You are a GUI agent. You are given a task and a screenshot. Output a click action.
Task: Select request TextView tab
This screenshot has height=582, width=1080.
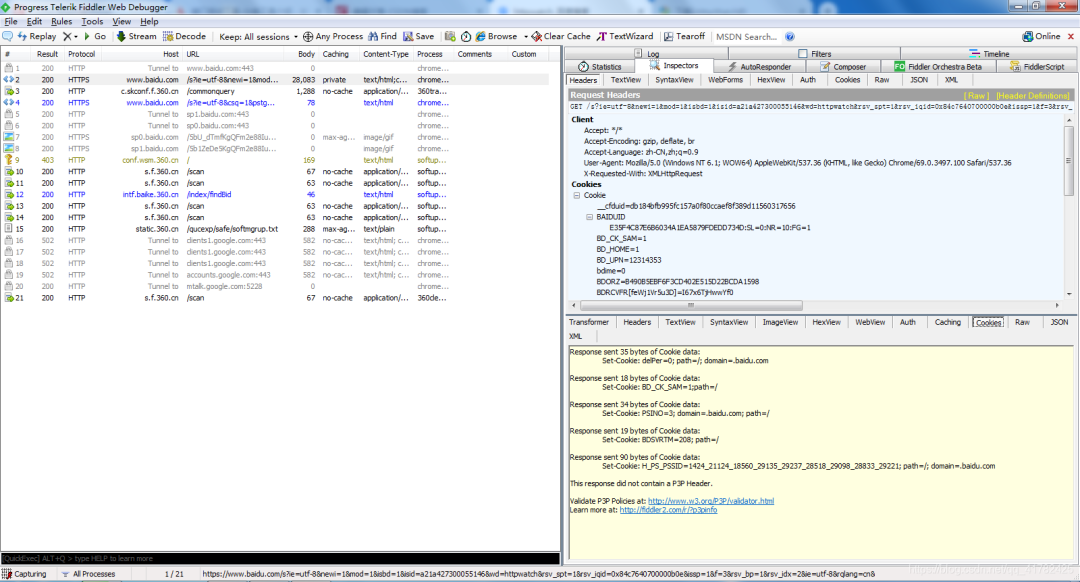pos(625,80)
